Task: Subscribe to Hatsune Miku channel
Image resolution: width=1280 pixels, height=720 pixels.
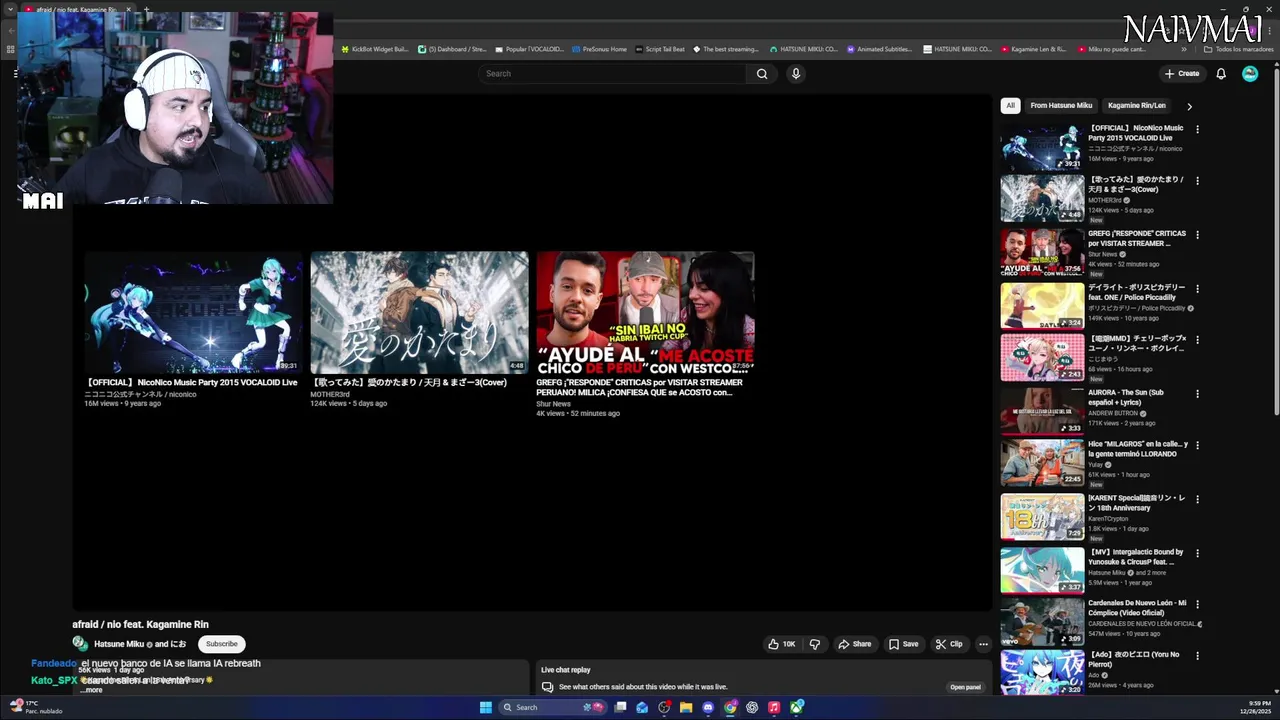Action: tap(222, 644)
